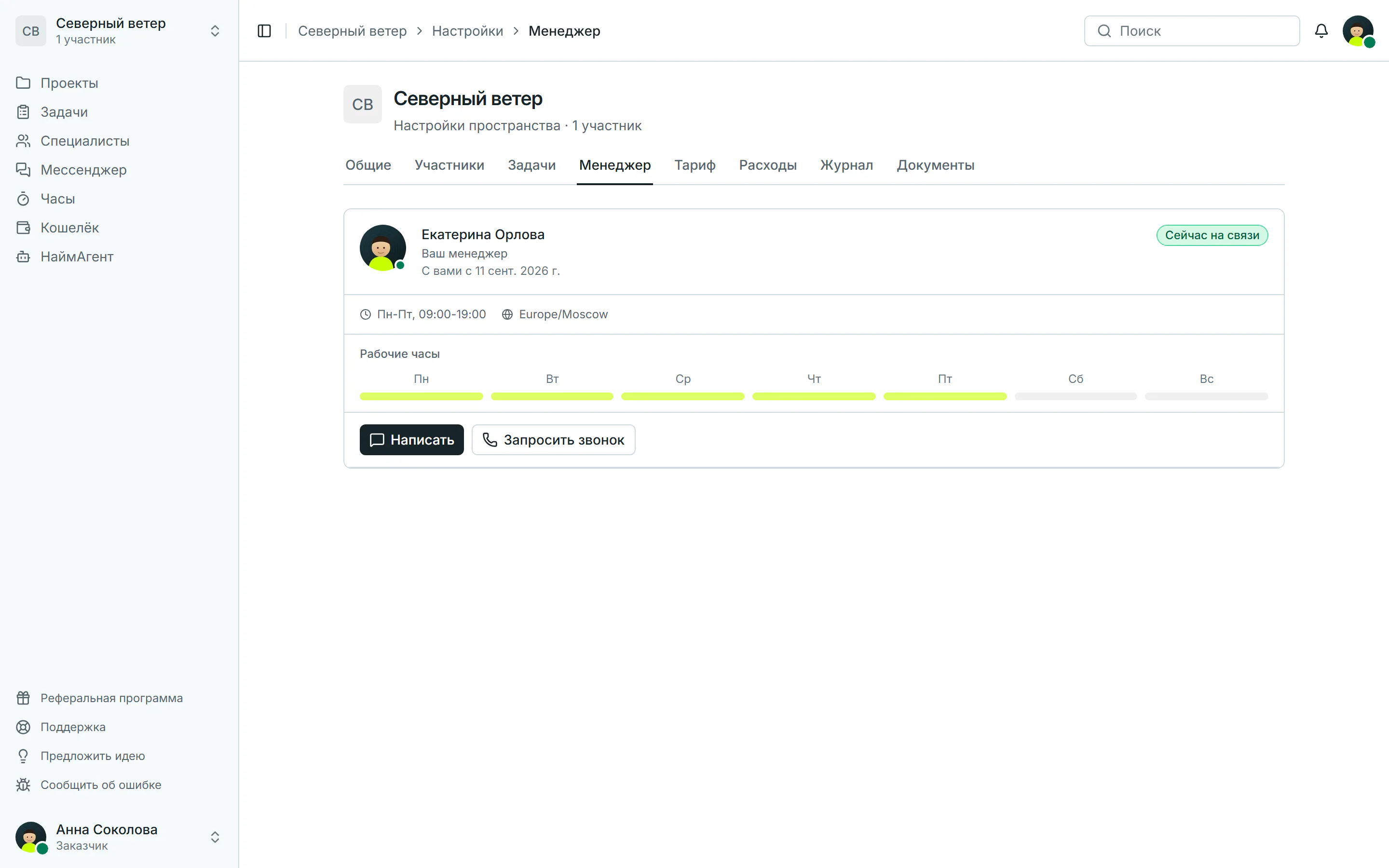Click the Пт working hours bar

pyautogui.click(x=945, y=397)
